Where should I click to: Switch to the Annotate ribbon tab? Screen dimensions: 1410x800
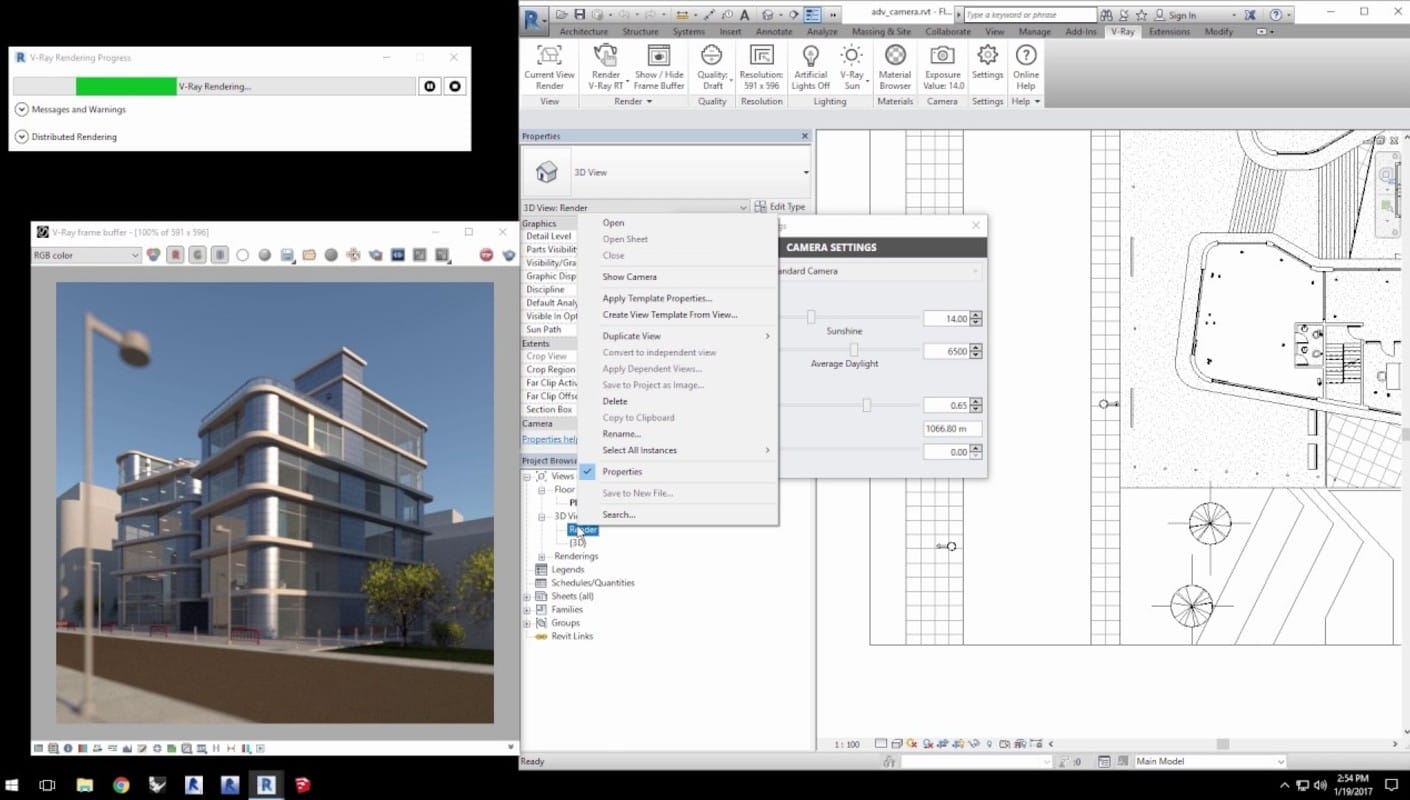pos(773,32)
